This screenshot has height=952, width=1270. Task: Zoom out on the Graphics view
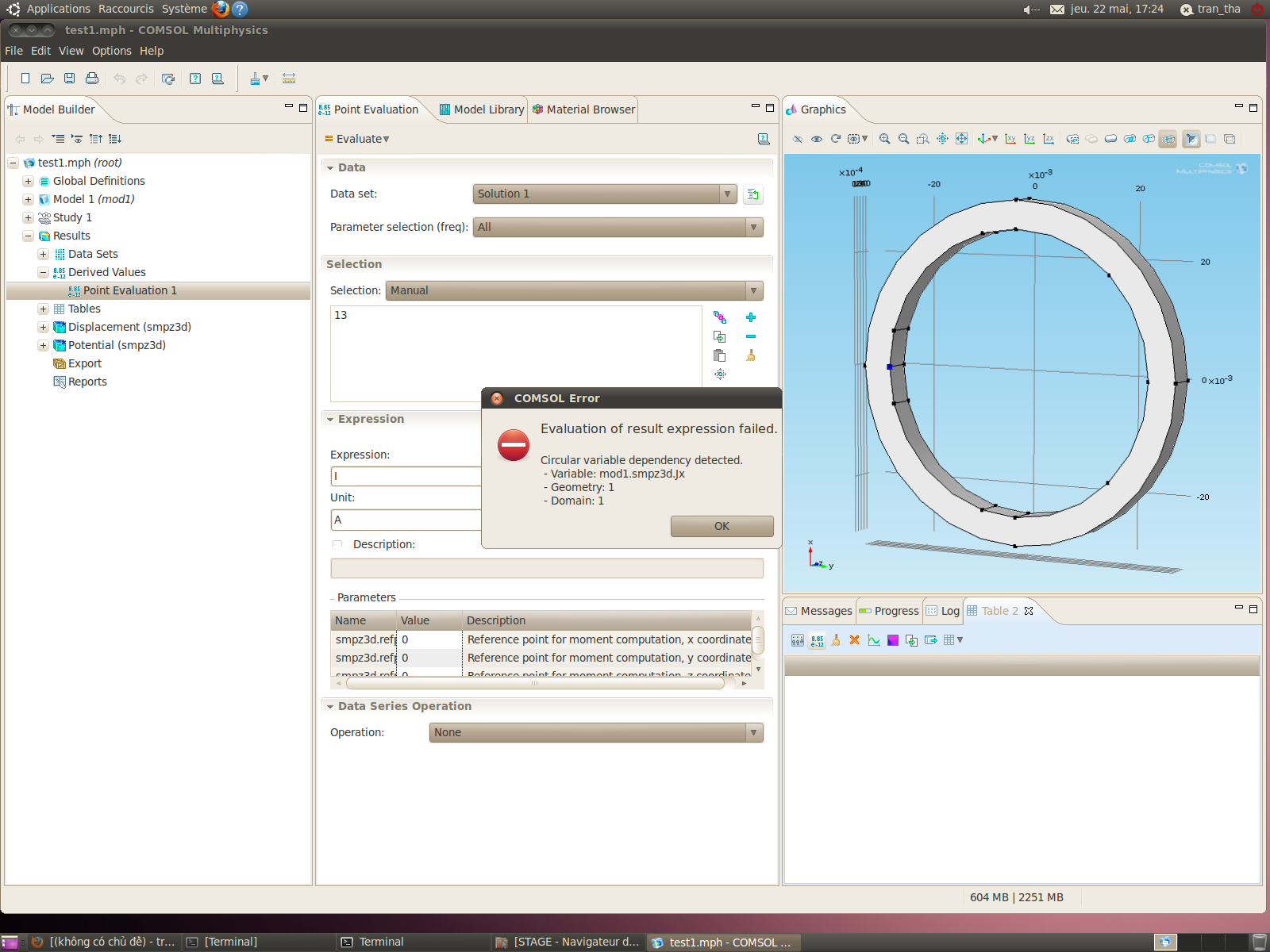(x=903, y=139)
